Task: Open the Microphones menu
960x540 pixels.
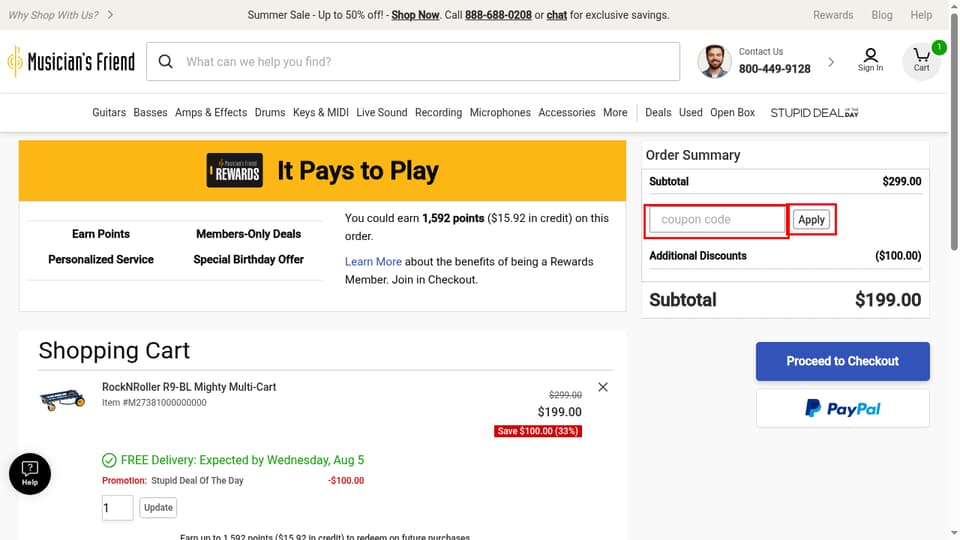Action: click(x=500, y=113)
